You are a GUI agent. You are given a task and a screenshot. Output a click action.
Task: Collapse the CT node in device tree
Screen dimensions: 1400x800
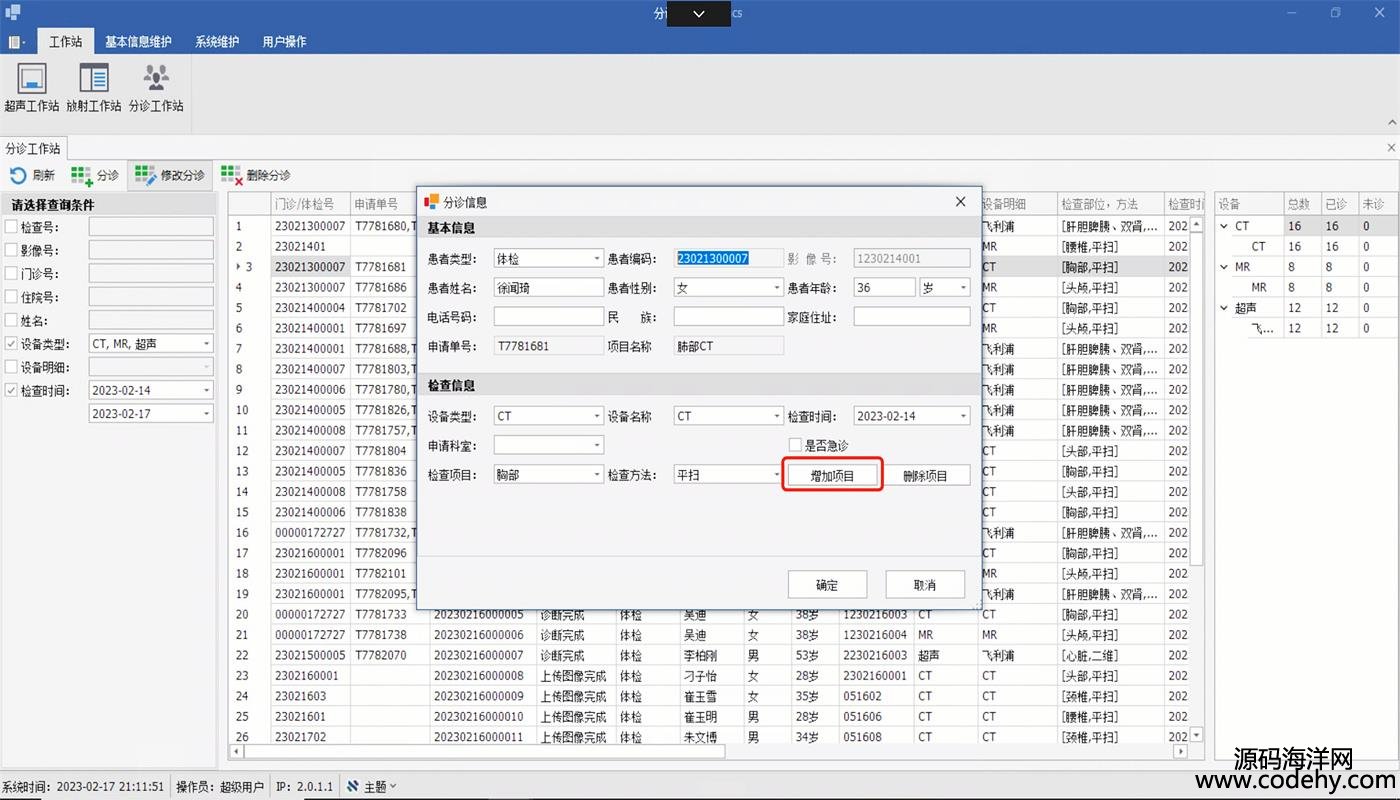click(x=1225, y=226)
